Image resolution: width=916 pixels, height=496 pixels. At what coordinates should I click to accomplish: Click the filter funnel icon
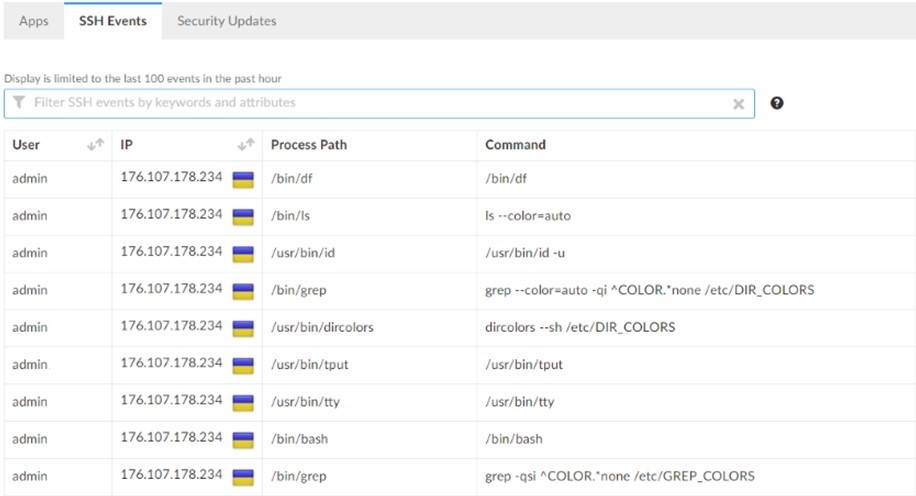point(19,103)
